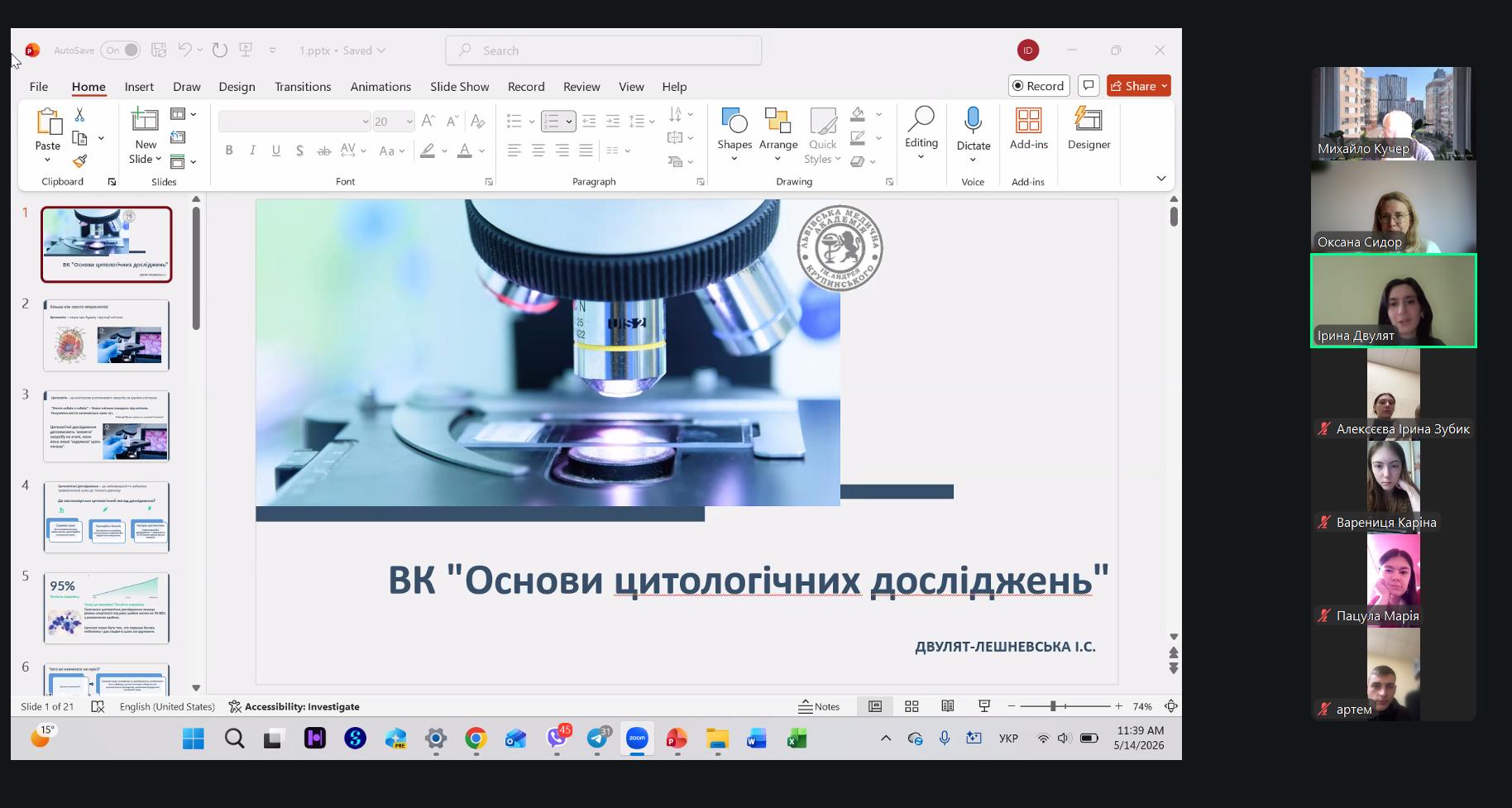The height and width of the screenshot is (808, 1512).
Task: Switch to Slide Sorter view
Action: click(912, 706)
